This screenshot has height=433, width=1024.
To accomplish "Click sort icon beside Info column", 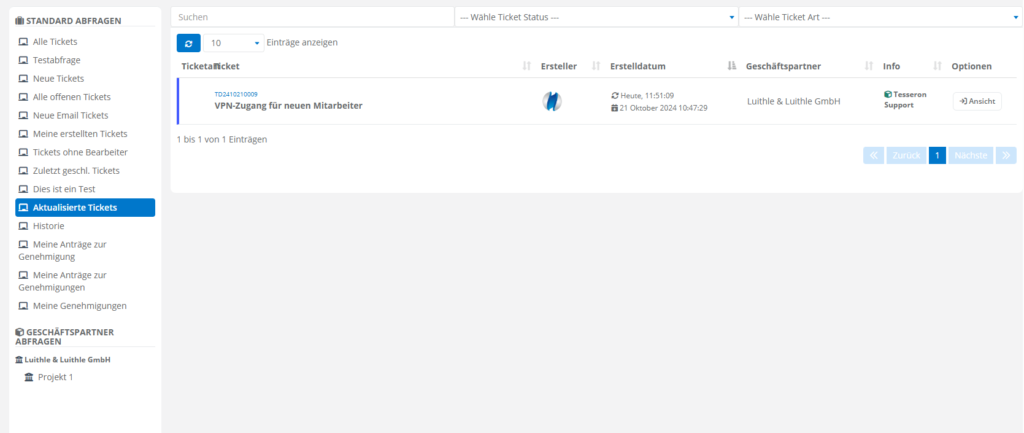I will (937, 66).
